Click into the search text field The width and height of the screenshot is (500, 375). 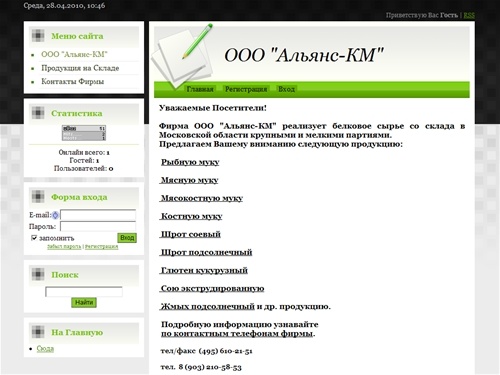pos(84,292)
